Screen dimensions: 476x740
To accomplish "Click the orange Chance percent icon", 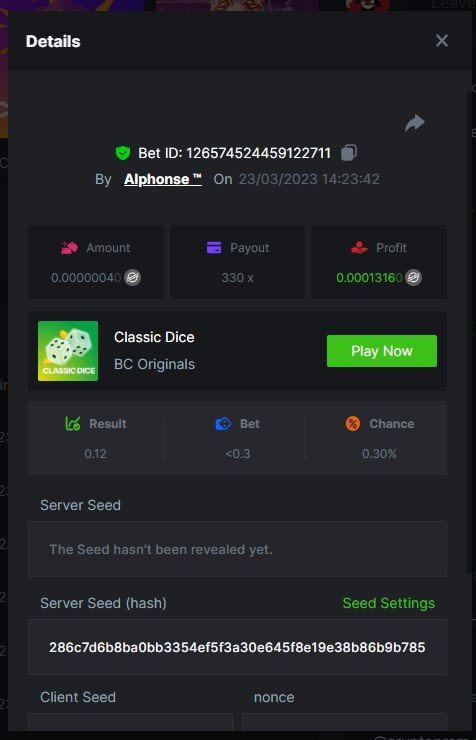I will pos(353,424).
